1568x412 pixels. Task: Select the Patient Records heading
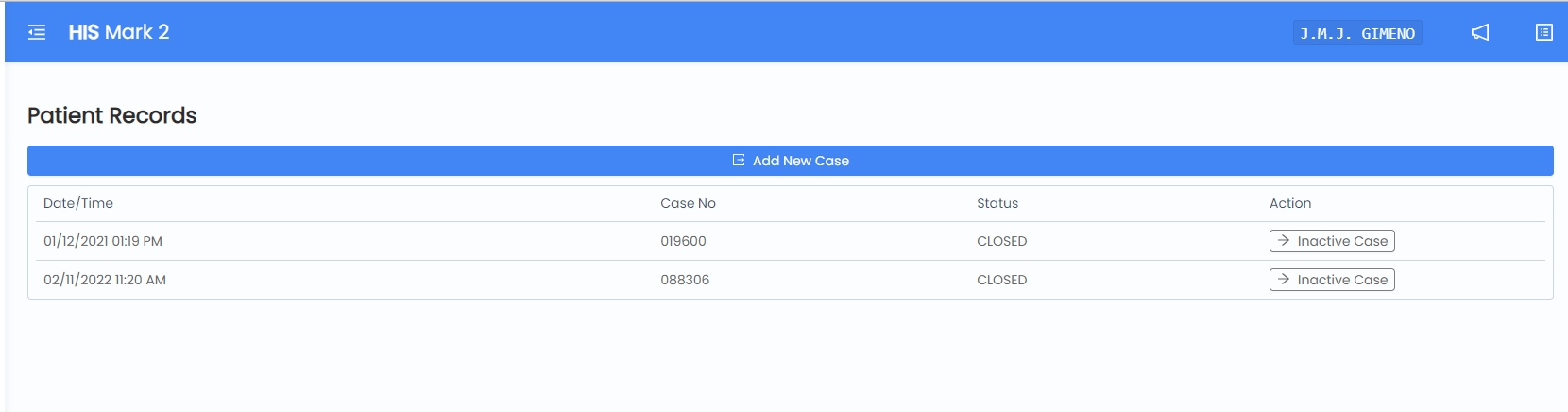(x=112, y=115)
